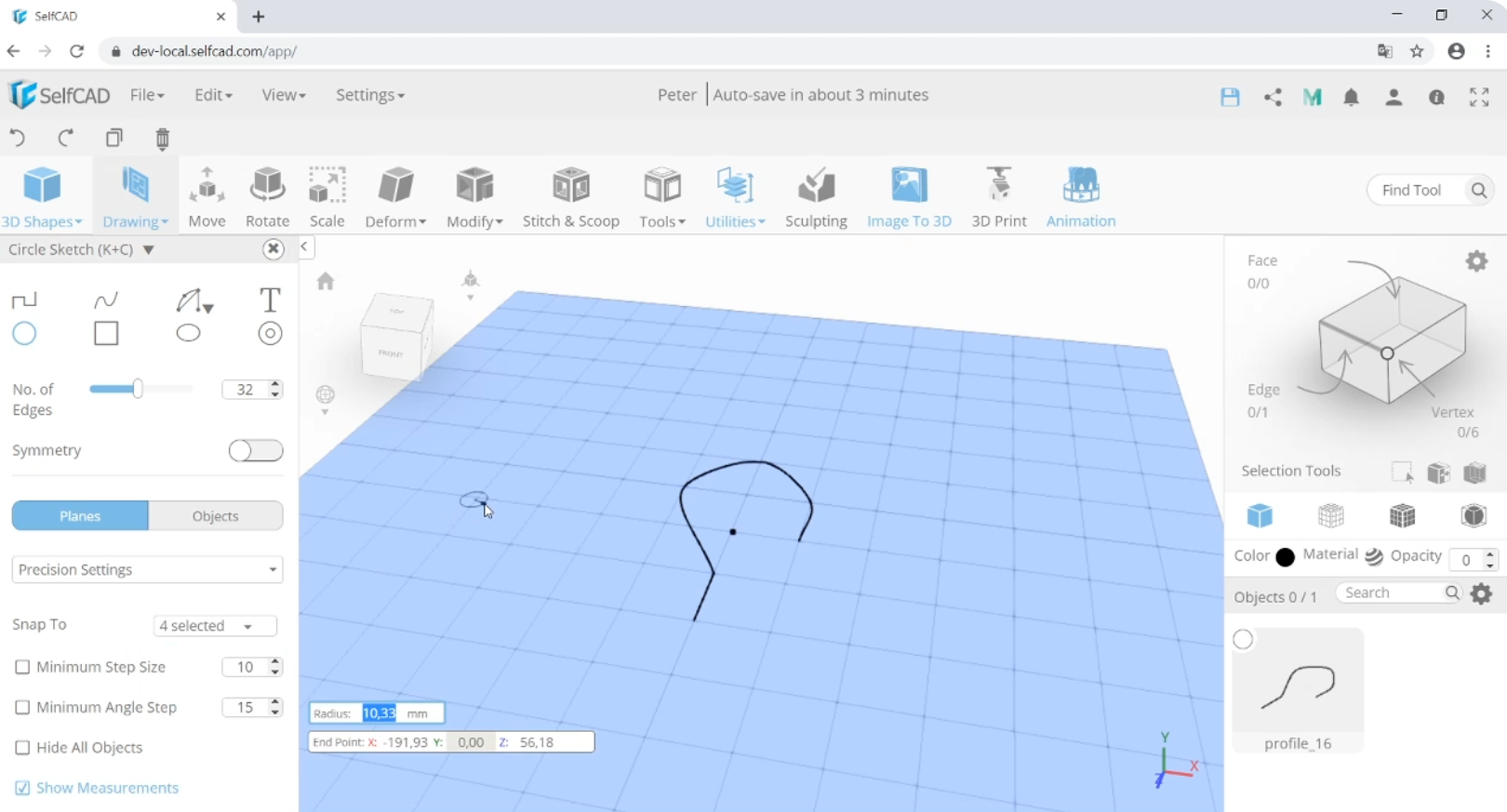Reload the browser page
The height and width of the screenshot is (812, 1507).
click(x=77, y=51)
